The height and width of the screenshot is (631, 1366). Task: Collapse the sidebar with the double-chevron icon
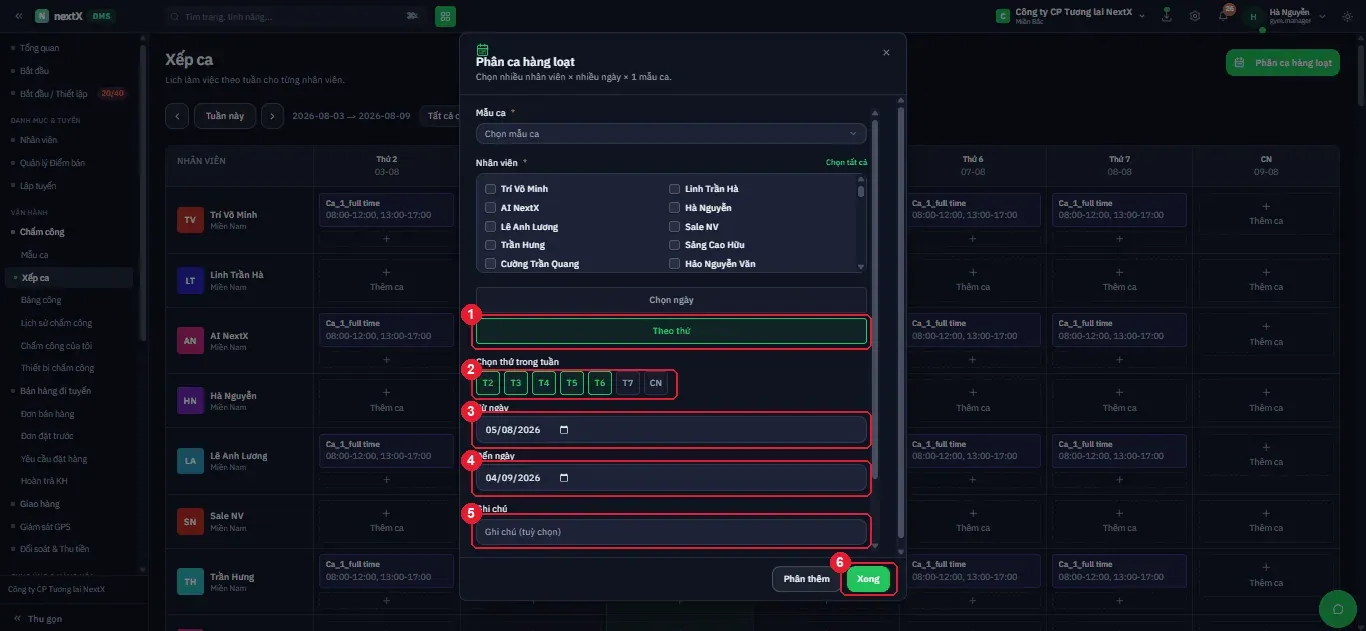coord(19,16)
